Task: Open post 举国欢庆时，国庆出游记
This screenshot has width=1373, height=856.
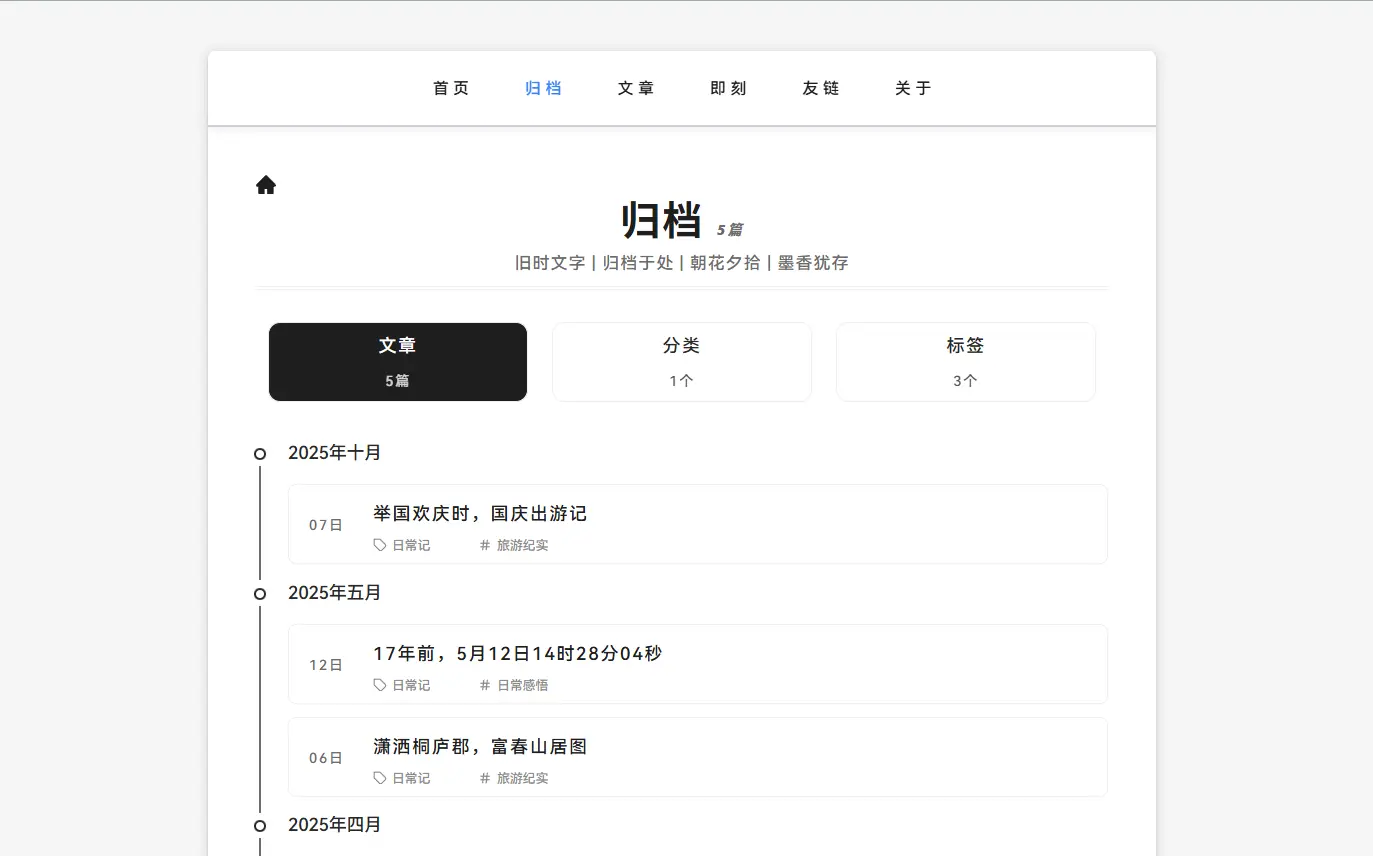Action: pos(480,514)
